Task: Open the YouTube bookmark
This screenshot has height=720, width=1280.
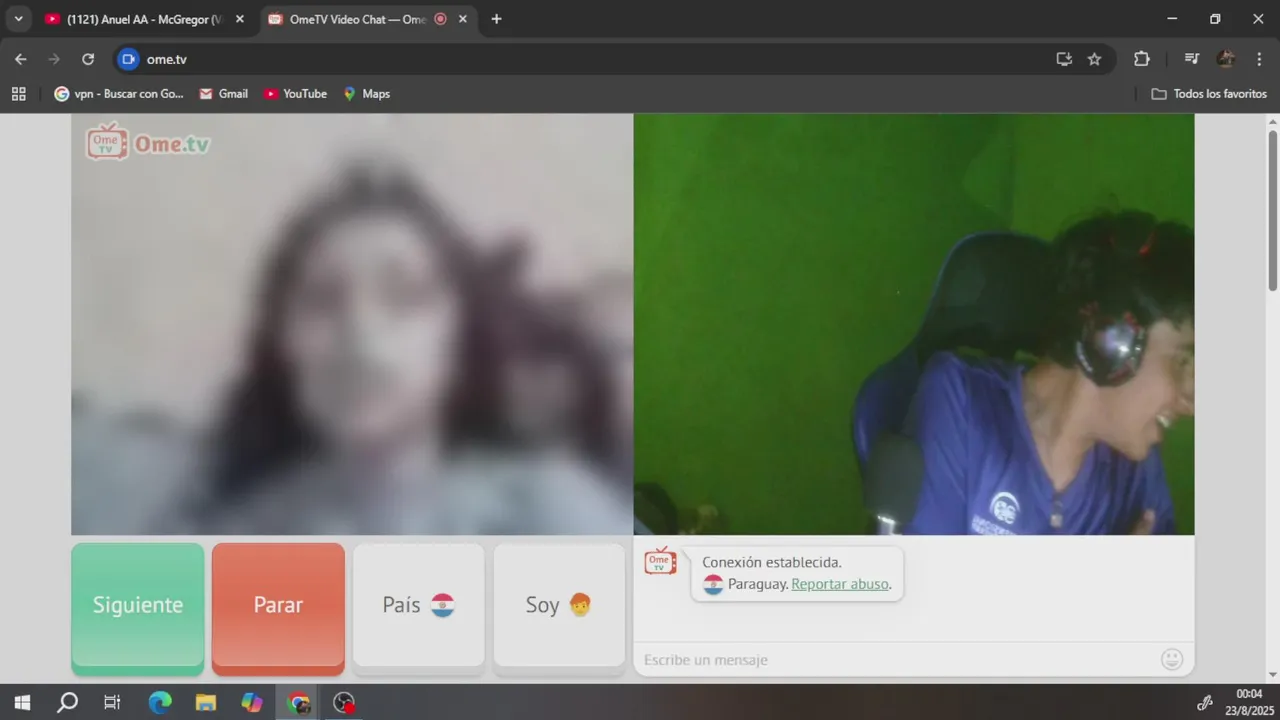Action: tap(295, 94)
